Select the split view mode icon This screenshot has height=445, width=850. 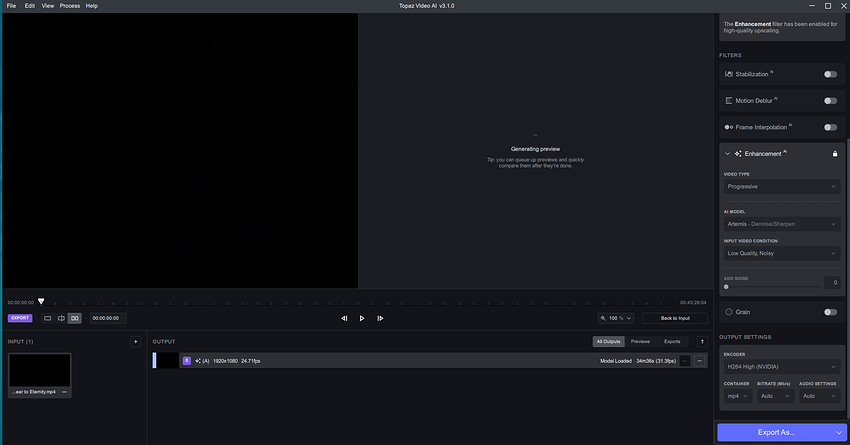click(61, 318)
